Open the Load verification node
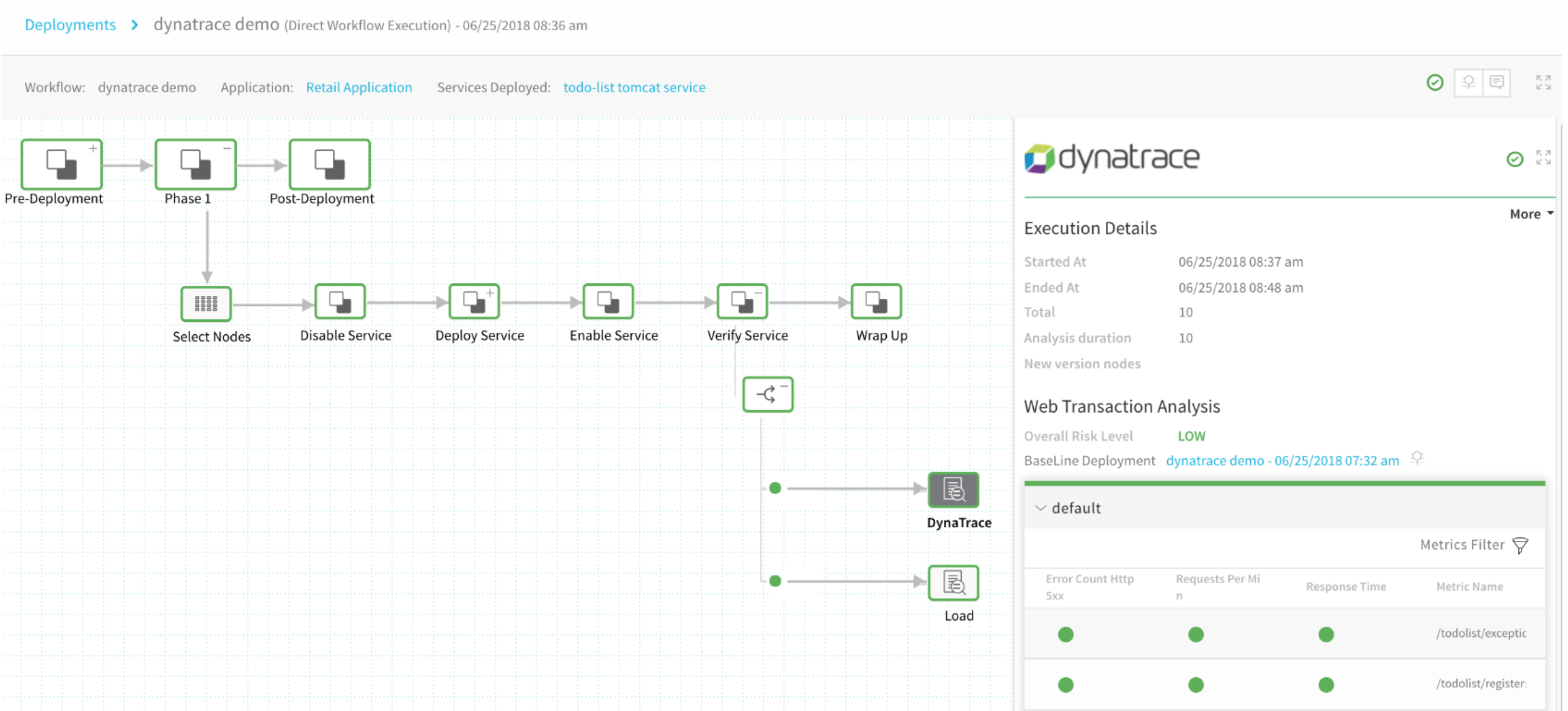The width and height of the screenshot is (1568, 711). pos(953,583)
